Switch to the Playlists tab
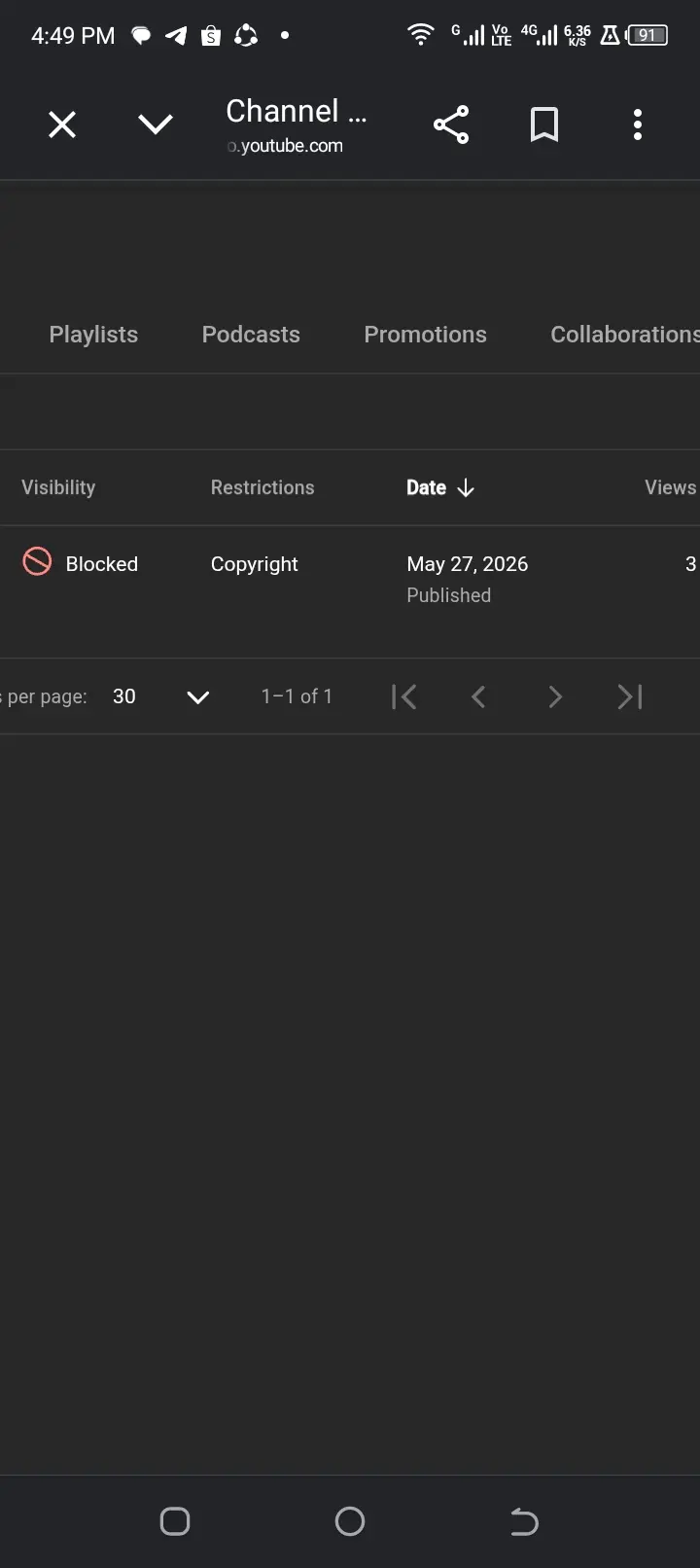The height and width of the screenshot is (1568, 700). (x=93, y=335)
